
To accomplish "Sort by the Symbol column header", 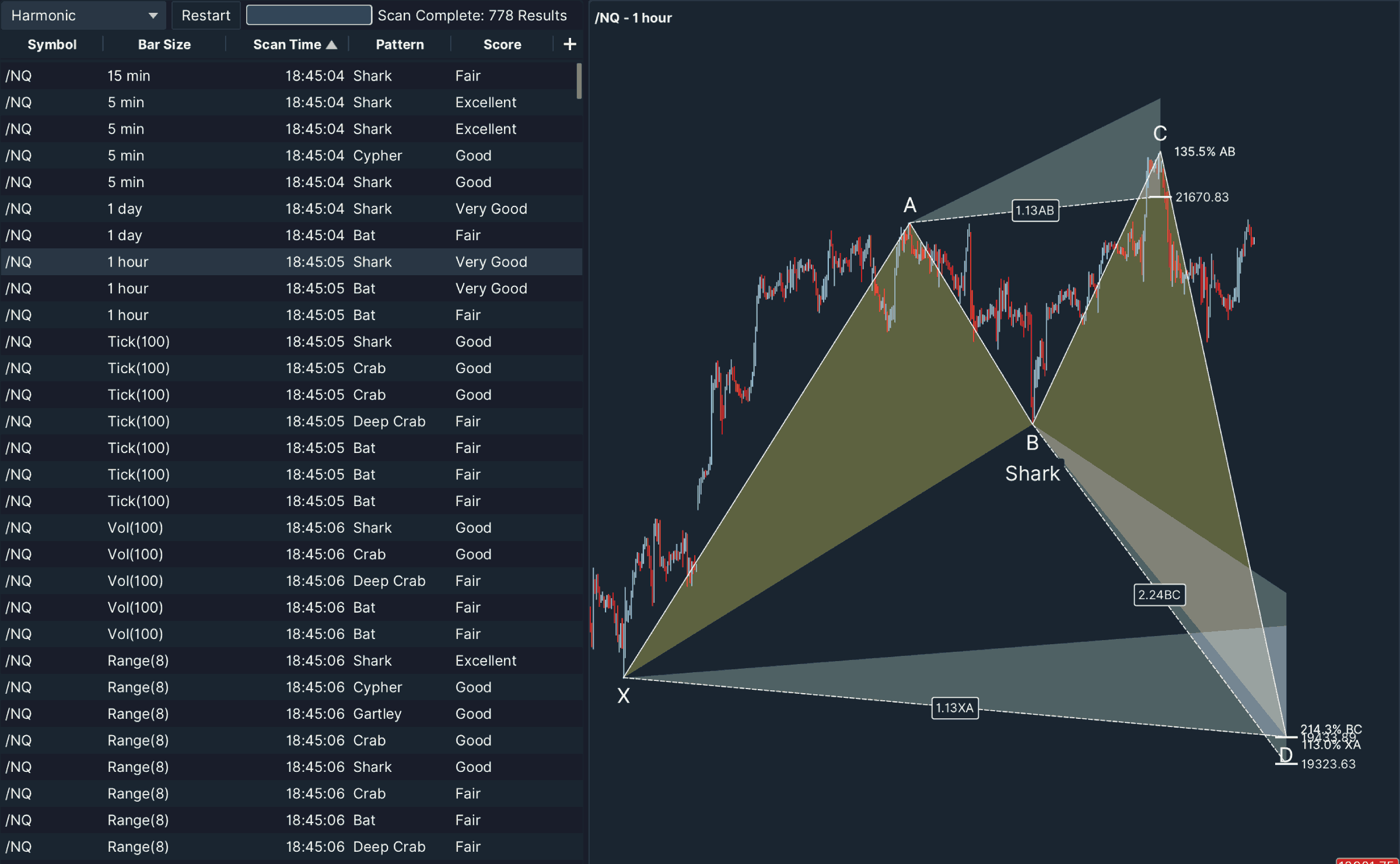I will click(x=52, y=45).
